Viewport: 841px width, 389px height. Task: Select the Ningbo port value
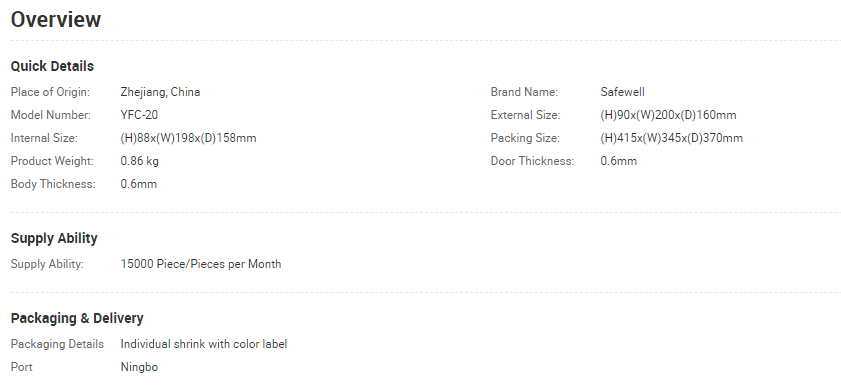[139, 368]
